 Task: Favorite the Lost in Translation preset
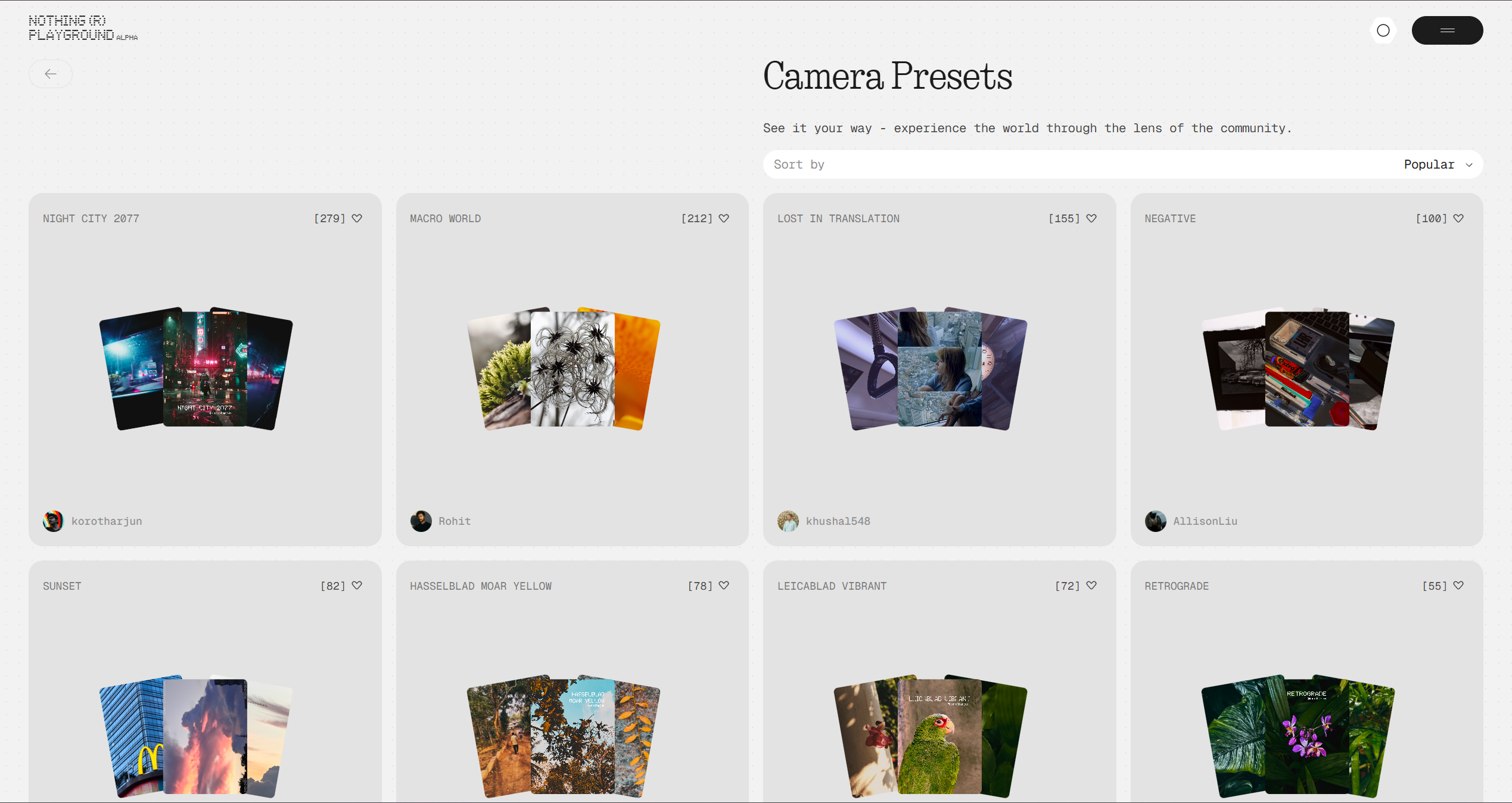click(x=1091, y=219)
